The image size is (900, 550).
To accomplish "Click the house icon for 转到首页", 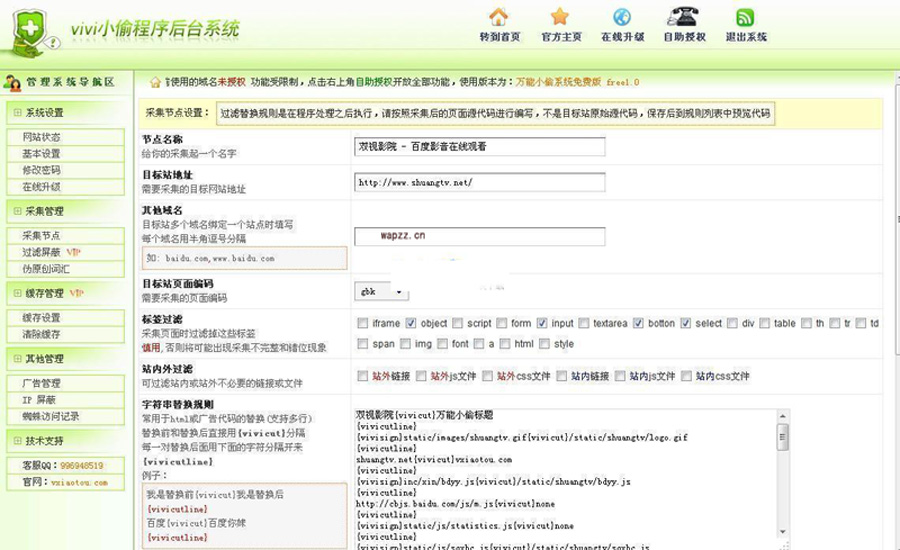I will coord(498,17).
